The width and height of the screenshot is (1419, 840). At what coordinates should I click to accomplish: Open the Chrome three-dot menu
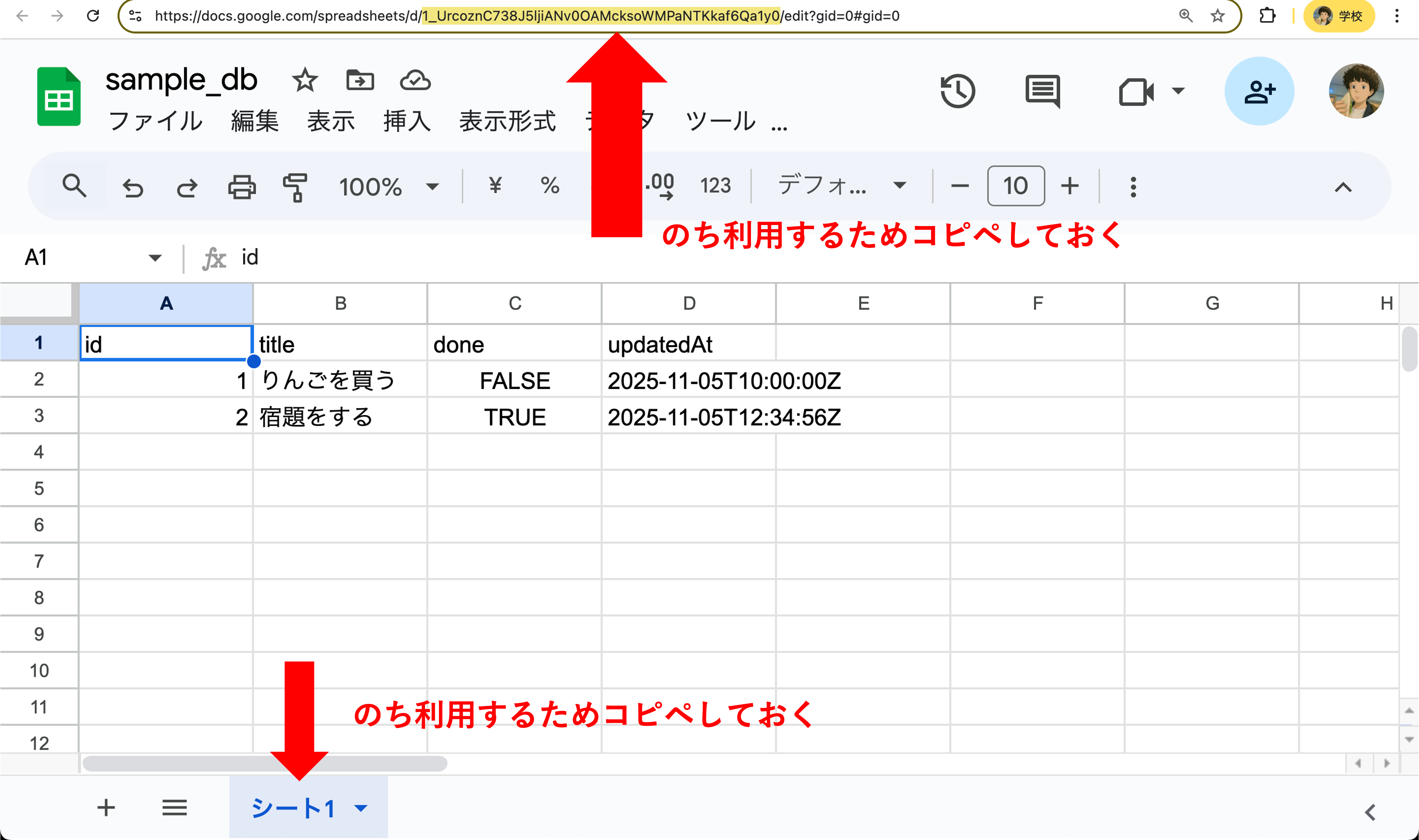click(1397, 16)
